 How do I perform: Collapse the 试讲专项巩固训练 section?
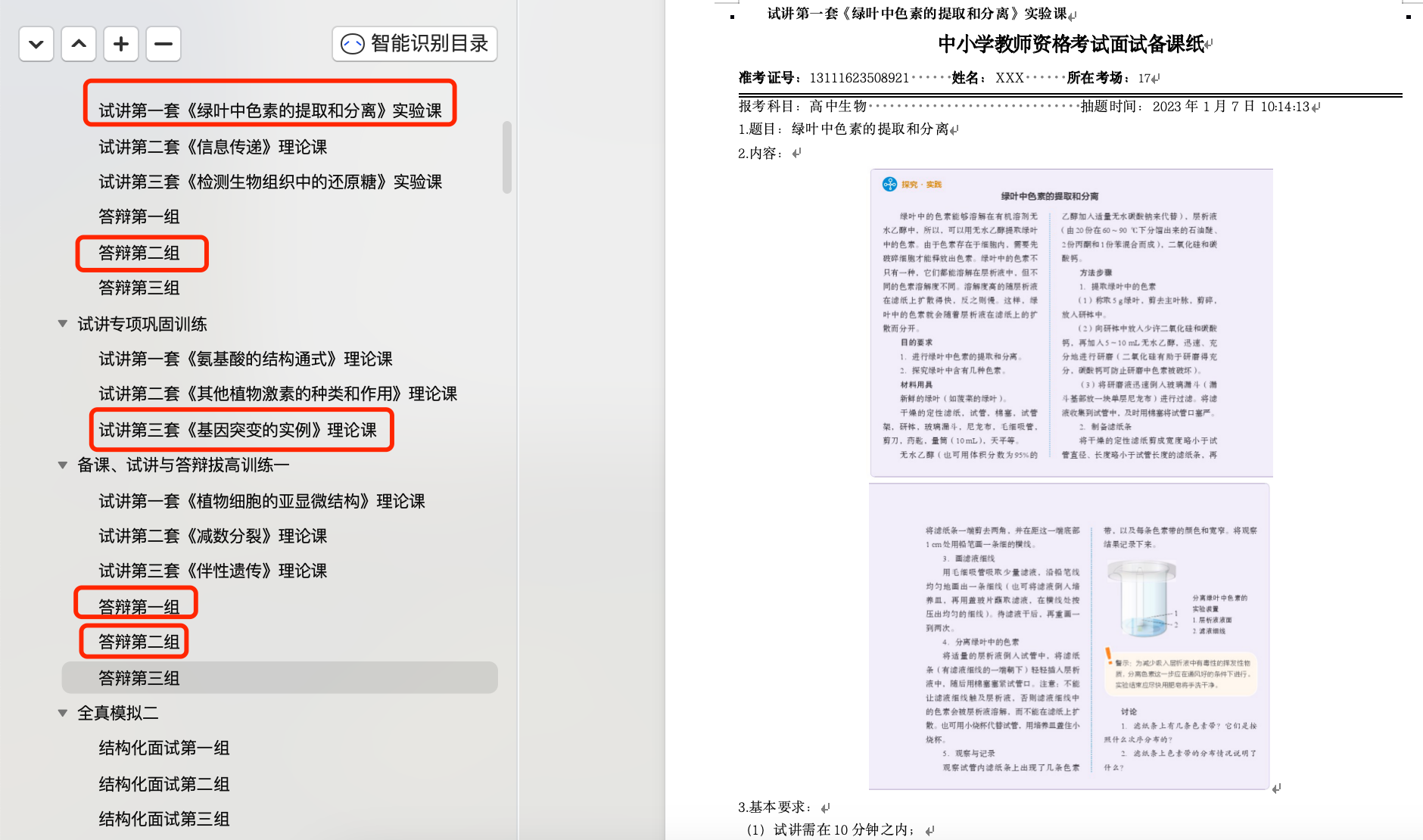tap(63, 324)
